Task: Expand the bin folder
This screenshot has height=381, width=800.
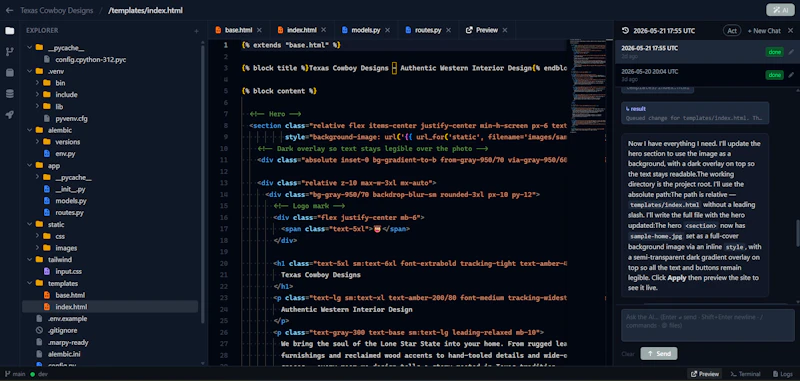Action: point(38,83)
